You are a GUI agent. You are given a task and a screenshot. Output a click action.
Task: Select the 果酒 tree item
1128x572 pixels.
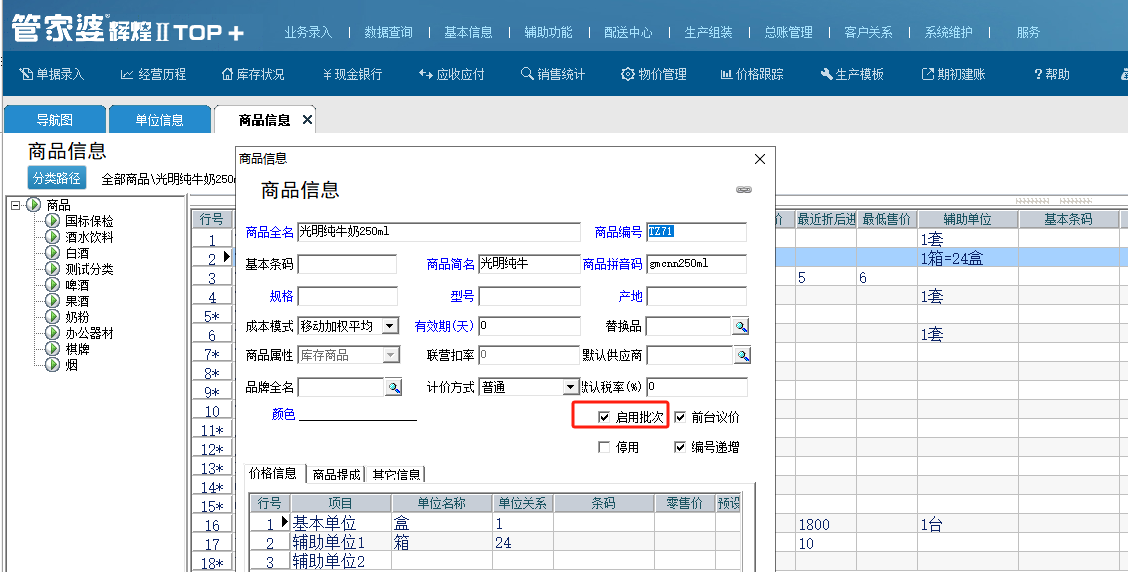pyautogui.click(x=77, y=301)
